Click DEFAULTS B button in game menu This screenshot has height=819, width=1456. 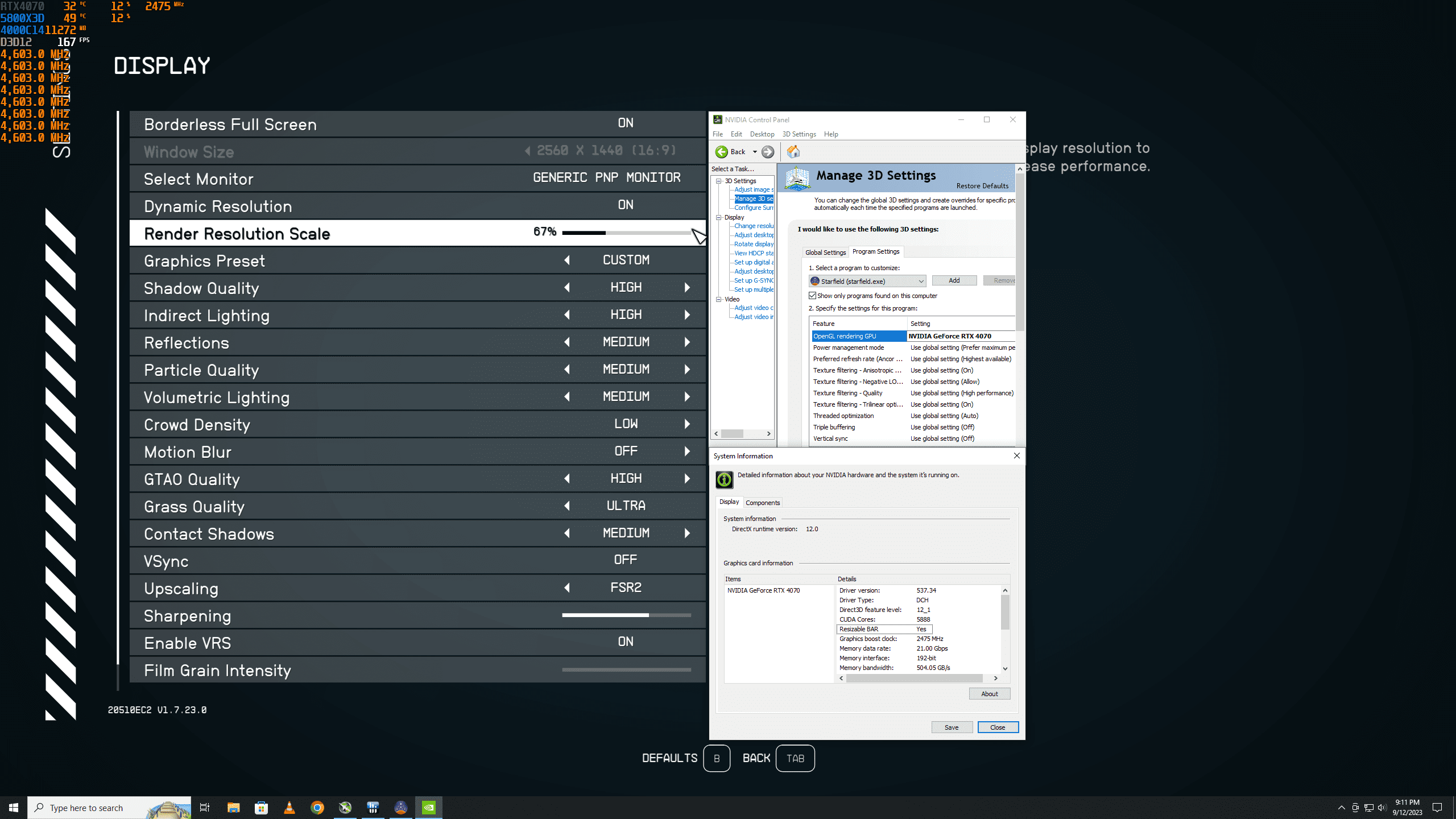click(686, 758)
